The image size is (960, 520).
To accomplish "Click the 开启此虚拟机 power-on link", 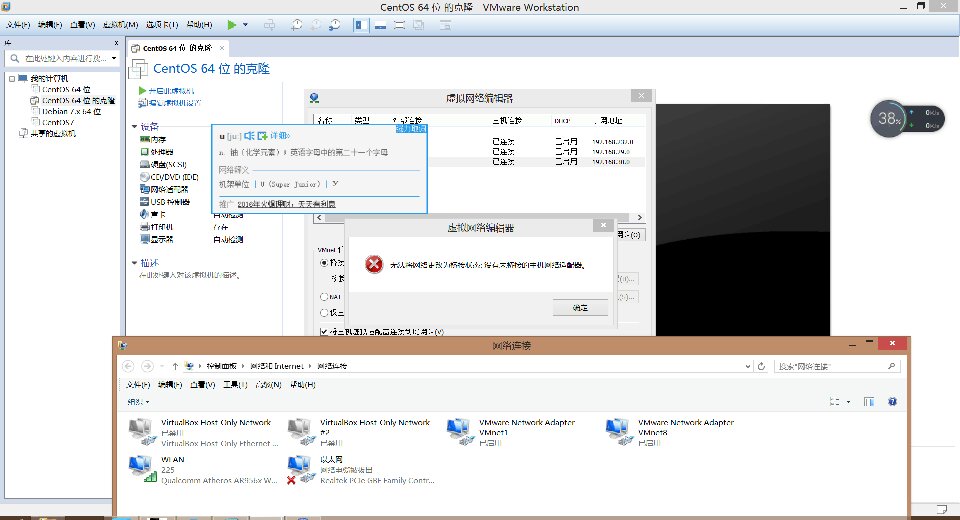I will 171,91.
